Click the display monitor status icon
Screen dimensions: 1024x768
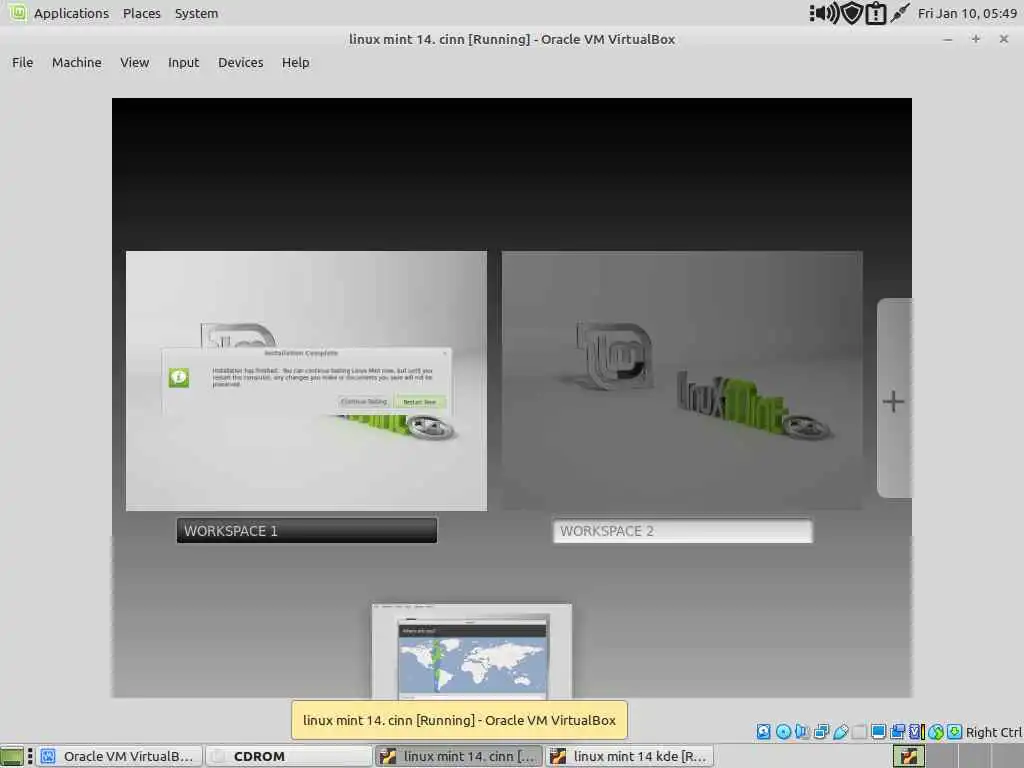click(x=878, y=731)
